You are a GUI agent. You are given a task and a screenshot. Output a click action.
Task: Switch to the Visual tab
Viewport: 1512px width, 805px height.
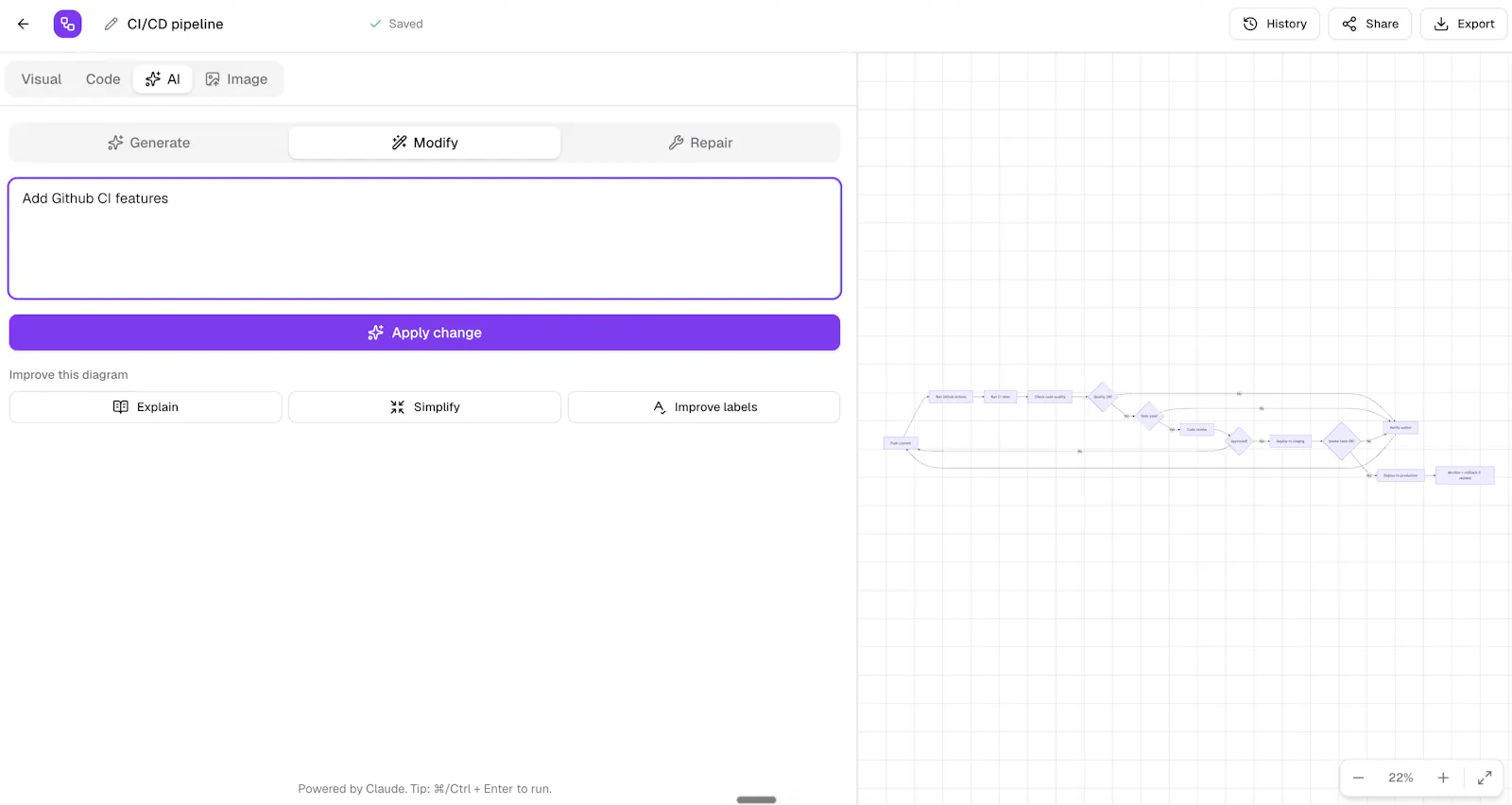pos(42,79)
